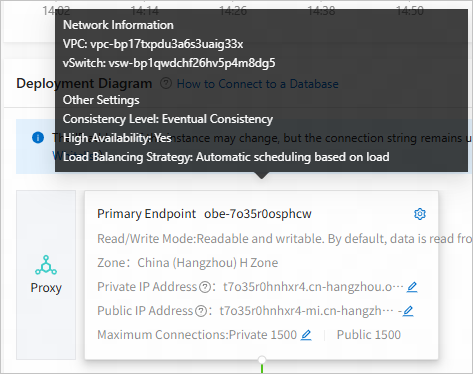This screenshot has width=473, height=374.
Task: Click public address t7o35r0hnhxr4-mi.cn-hangzh text
Action: [306, 311]
